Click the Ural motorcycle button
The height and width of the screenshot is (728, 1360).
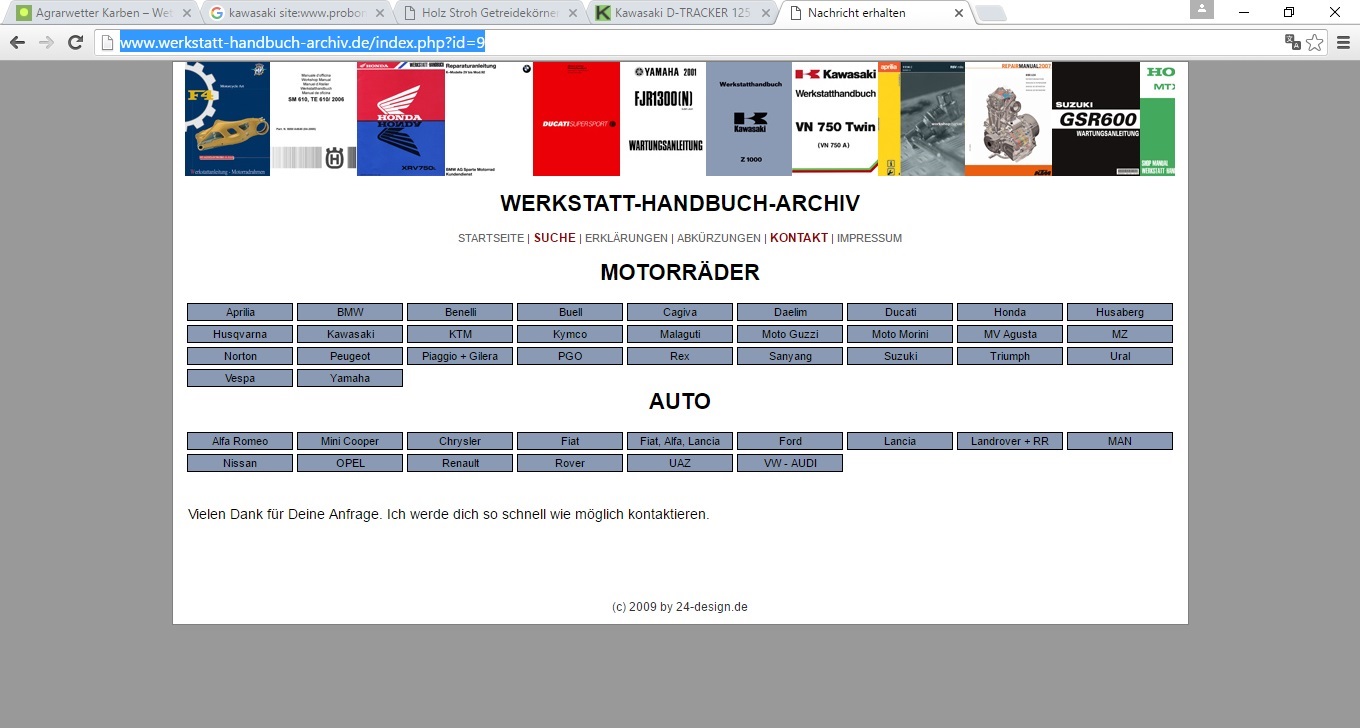[1120, 356]
